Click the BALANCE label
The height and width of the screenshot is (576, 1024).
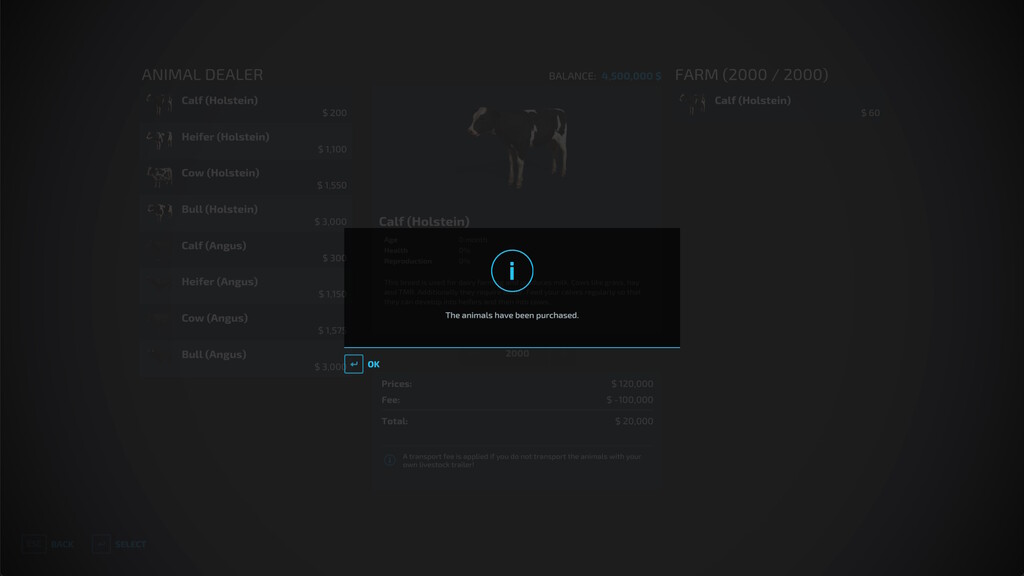(573, 76)
